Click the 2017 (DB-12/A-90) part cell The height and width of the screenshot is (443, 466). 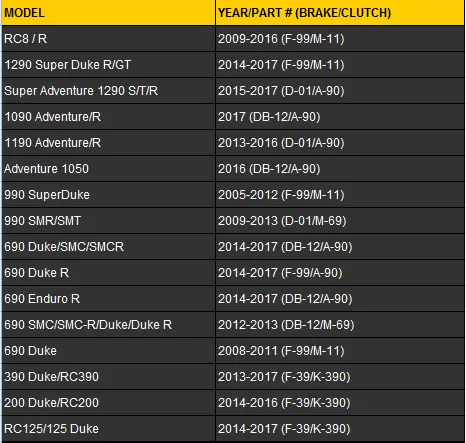pyautogui.click(x=340, y=117)
